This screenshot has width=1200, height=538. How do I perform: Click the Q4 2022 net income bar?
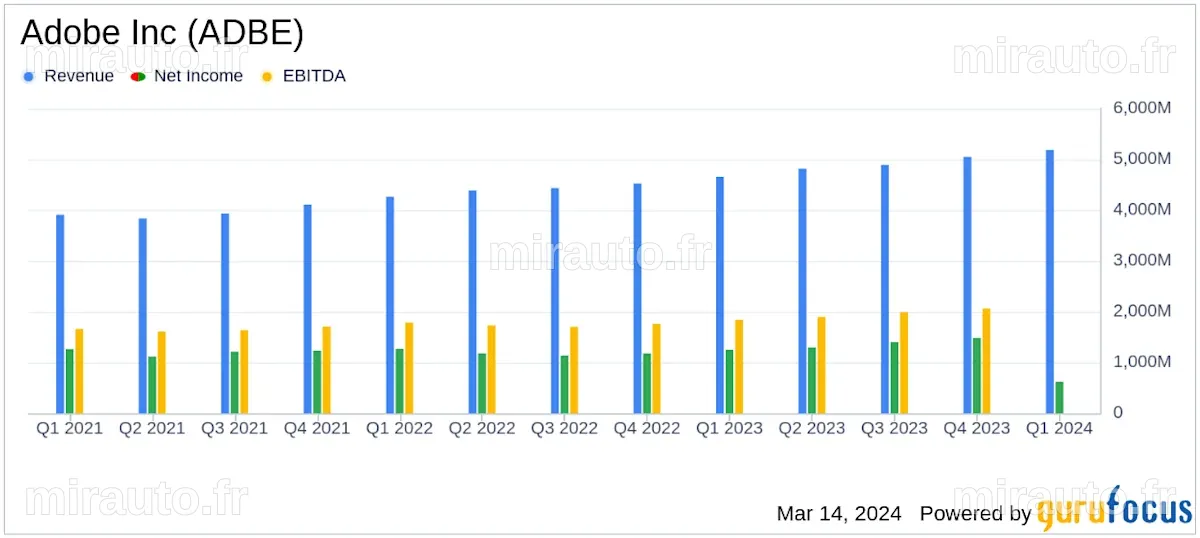647,383
